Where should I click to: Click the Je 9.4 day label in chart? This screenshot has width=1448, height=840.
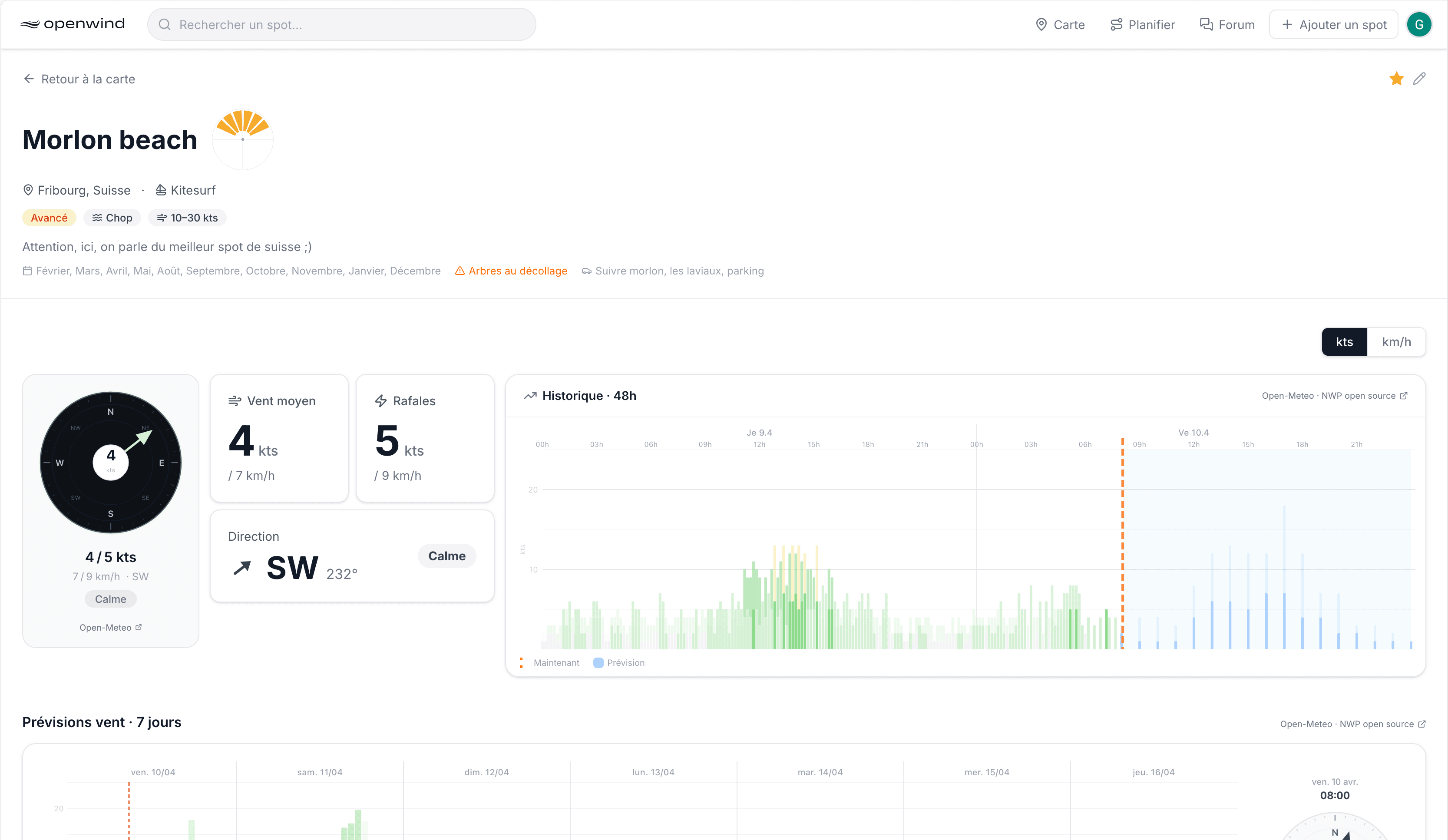(x=759, y=433)
